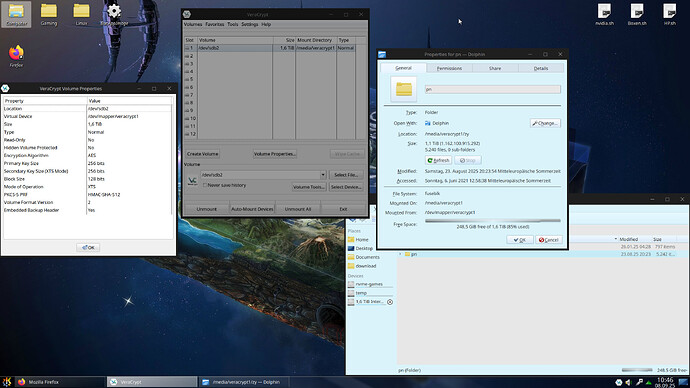Image resolution: width=690 pixels, height=388 pixels.
Task: Open the Help menu in VeraCrypt
Action: 266,25
